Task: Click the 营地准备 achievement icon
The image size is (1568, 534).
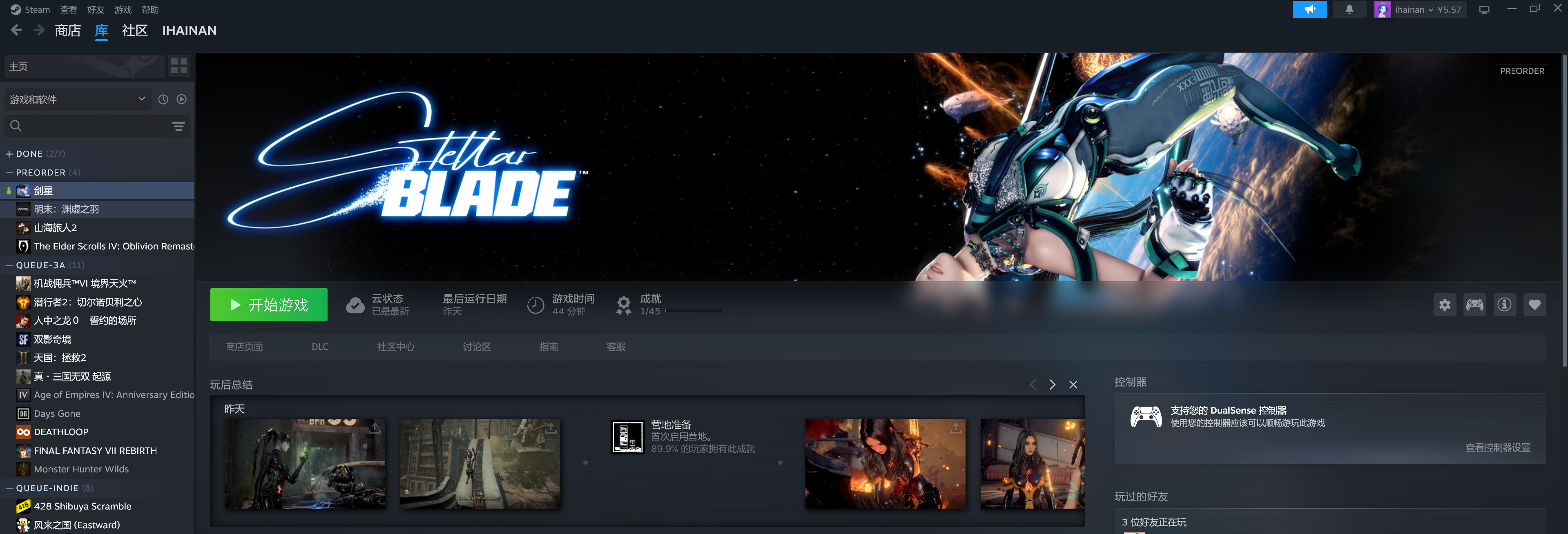Action: pyautogui.click(x=627, y=437)
